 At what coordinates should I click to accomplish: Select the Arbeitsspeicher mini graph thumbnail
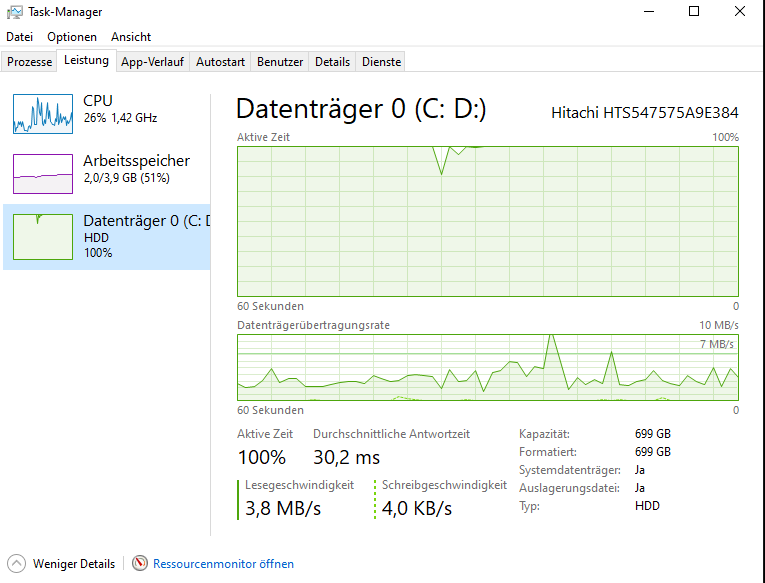[x=43, y=174]
